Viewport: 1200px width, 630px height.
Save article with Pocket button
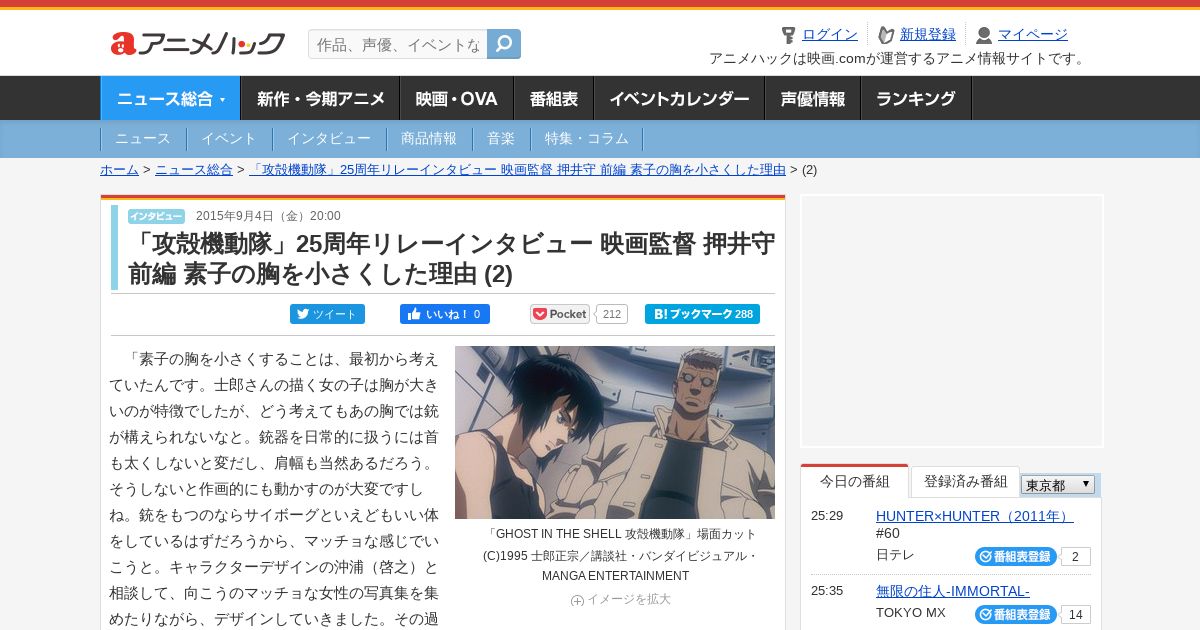[x=560, y=314]
